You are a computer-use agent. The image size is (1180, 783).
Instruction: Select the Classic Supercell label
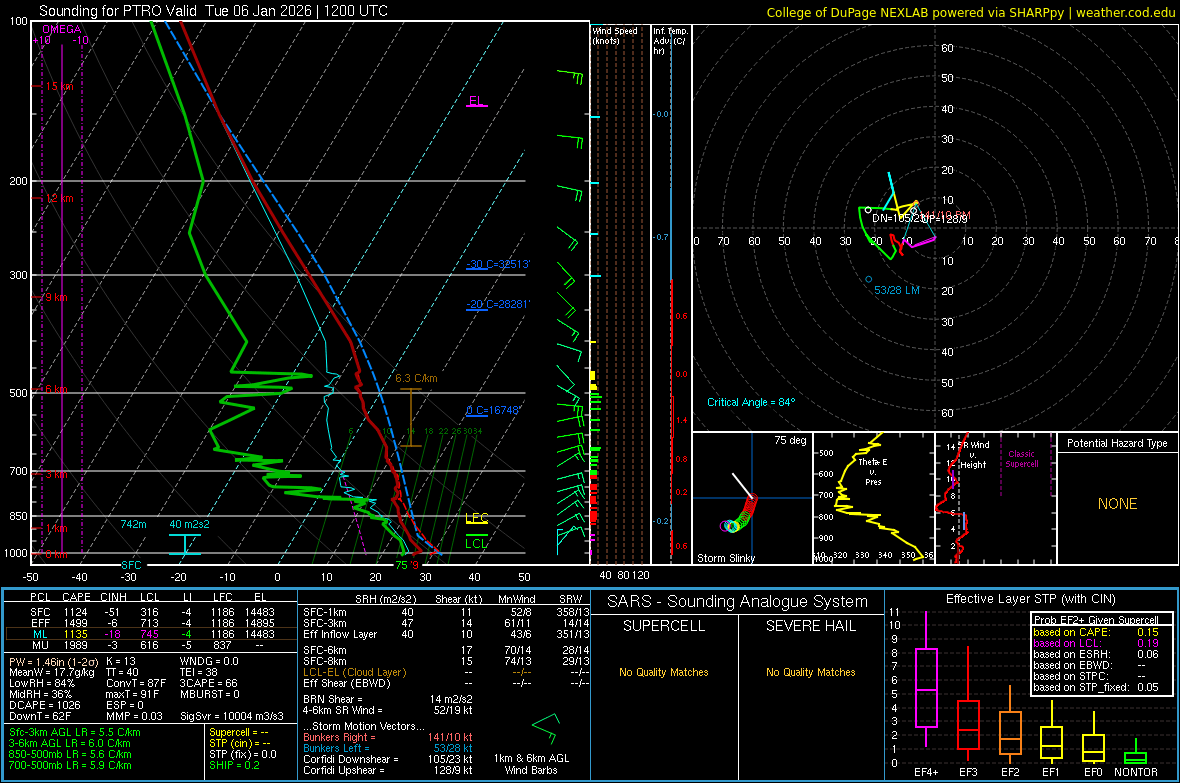(x=1022, y=459)
